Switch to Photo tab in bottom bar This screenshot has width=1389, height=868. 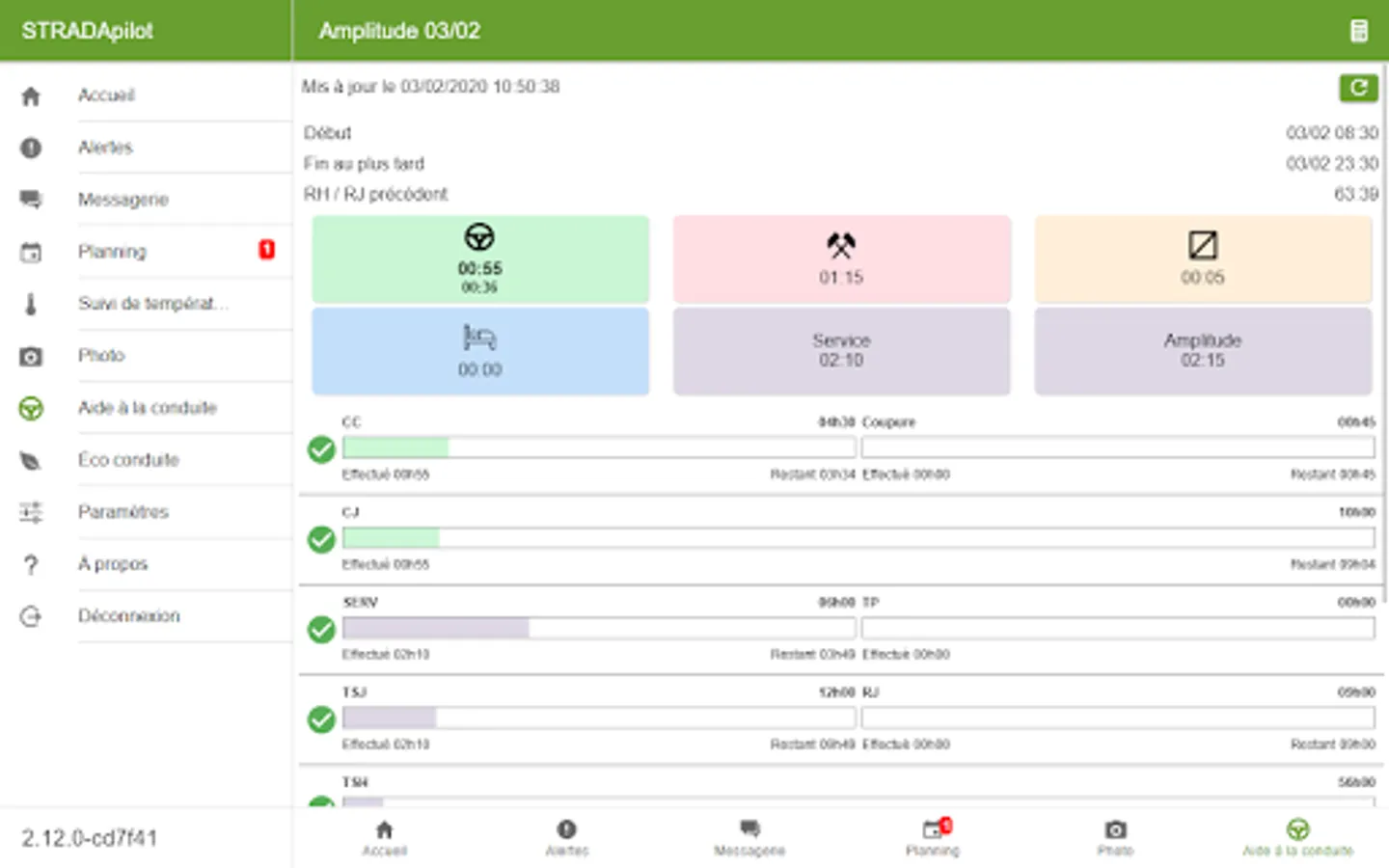[1115, 837]
